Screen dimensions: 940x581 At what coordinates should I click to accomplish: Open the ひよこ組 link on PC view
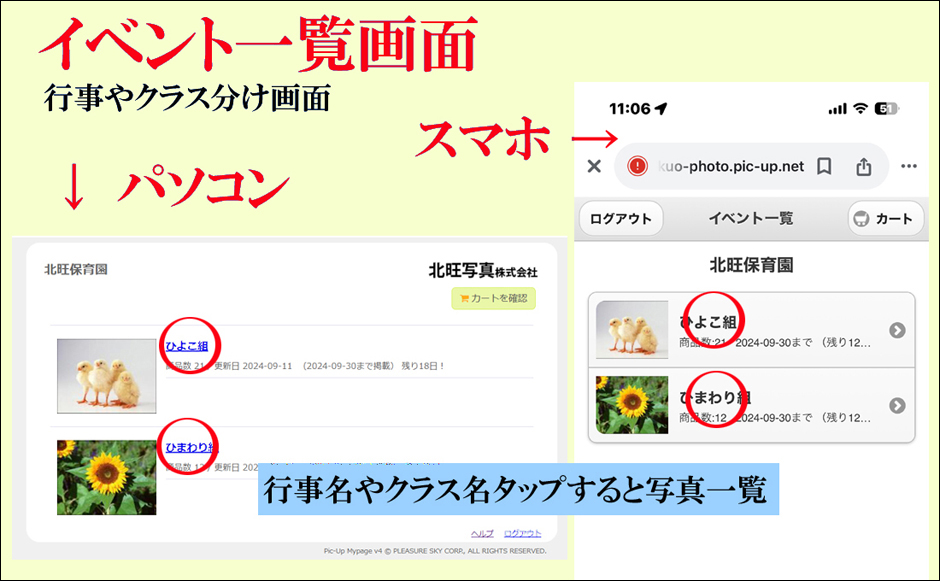click(185, 347)
